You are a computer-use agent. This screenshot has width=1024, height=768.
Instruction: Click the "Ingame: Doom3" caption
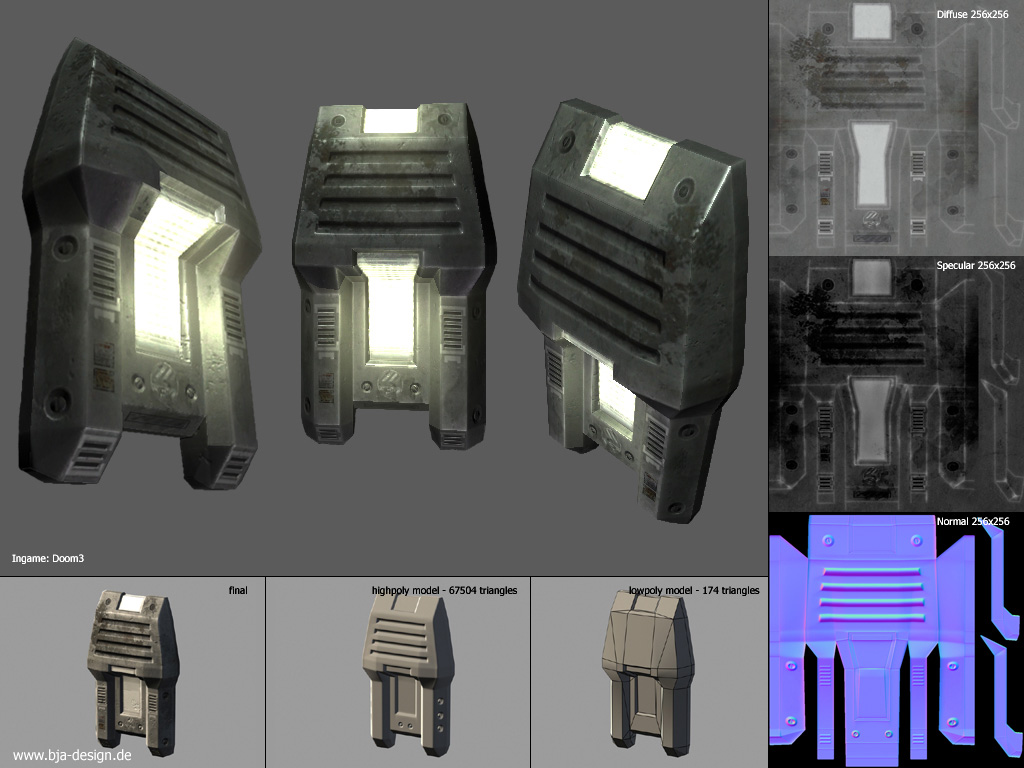(48, 558)
